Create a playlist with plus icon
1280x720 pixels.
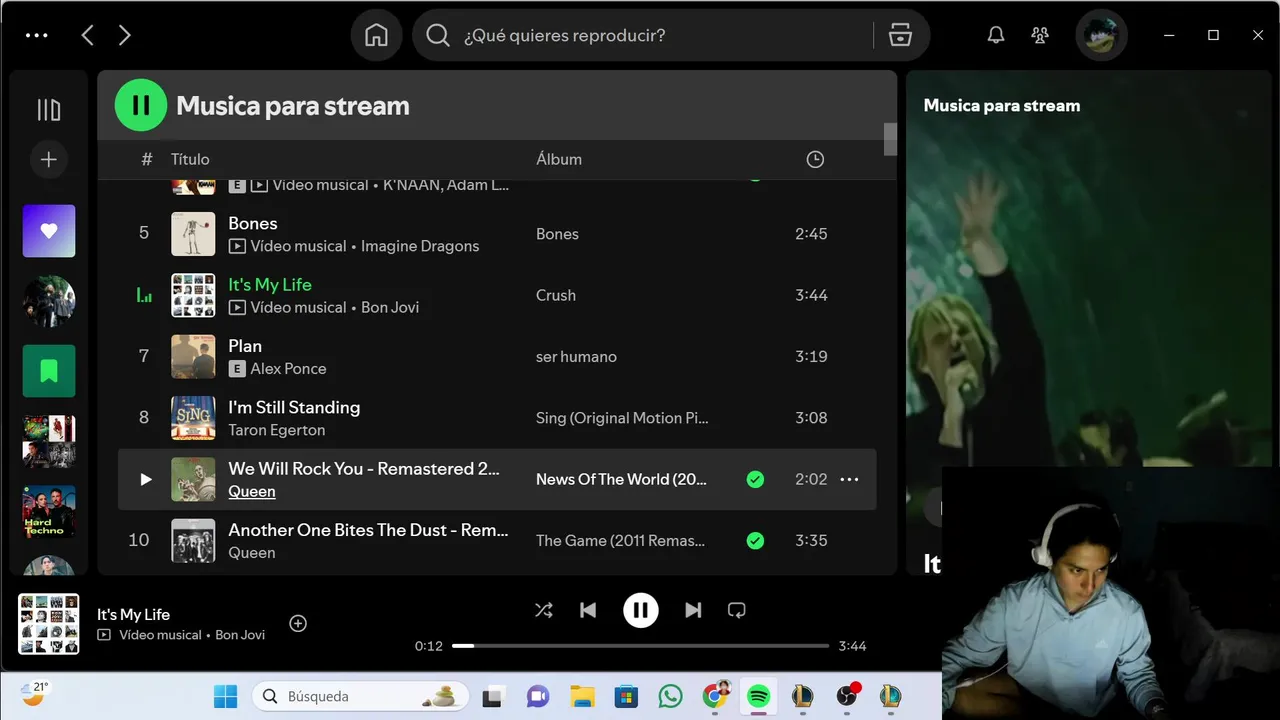49,159
